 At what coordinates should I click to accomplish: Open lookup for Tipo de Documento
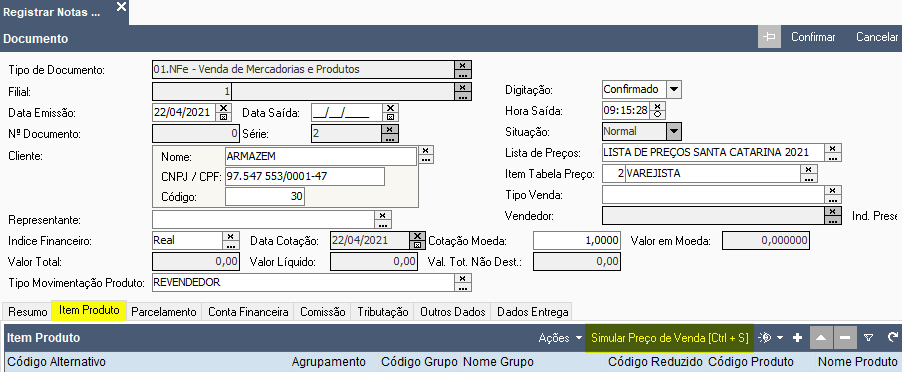click(x=463, y=74)
